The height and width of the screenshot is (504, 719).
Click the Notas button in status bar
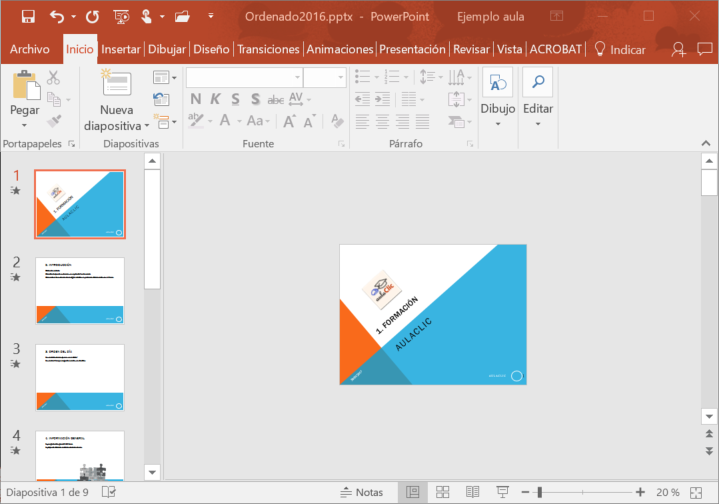coord(362,493)
